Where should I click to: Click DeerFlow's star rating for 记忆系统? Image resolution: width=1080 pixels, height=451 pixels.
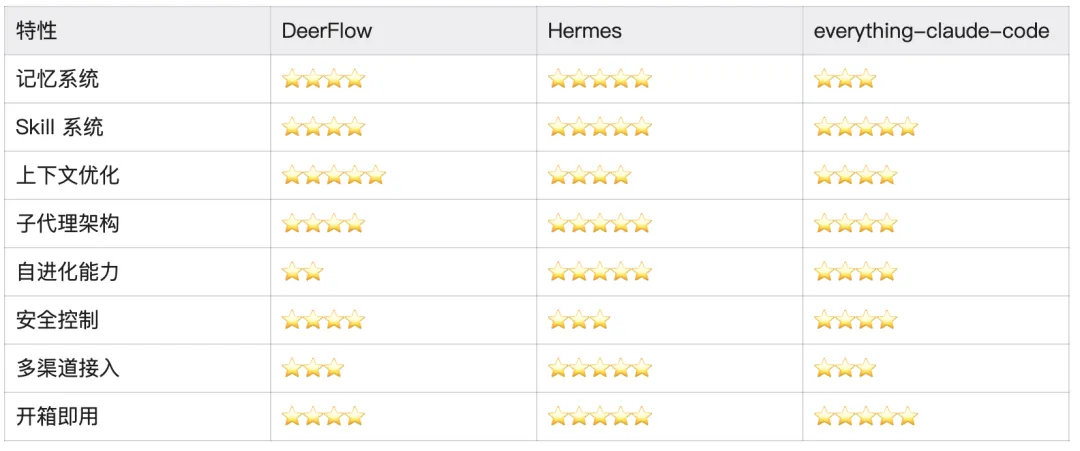click(x=323, y=79)
